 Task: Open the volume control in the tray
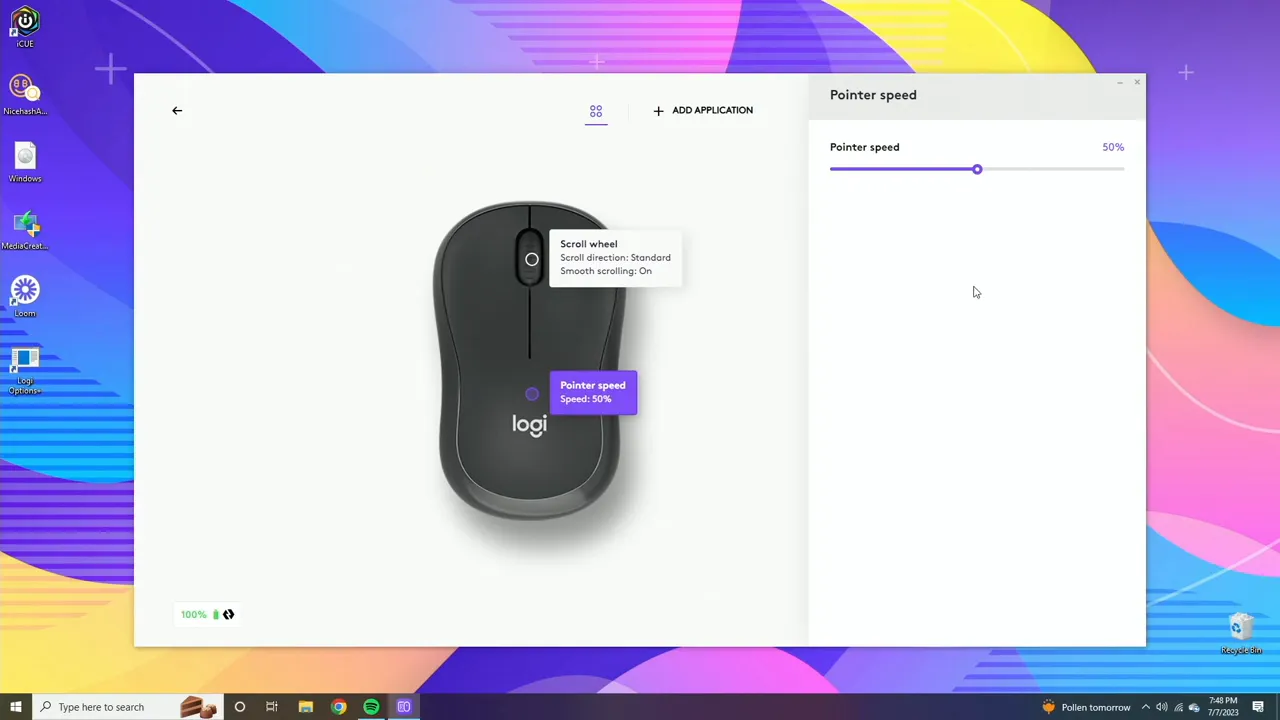[x=1162, y=707]
